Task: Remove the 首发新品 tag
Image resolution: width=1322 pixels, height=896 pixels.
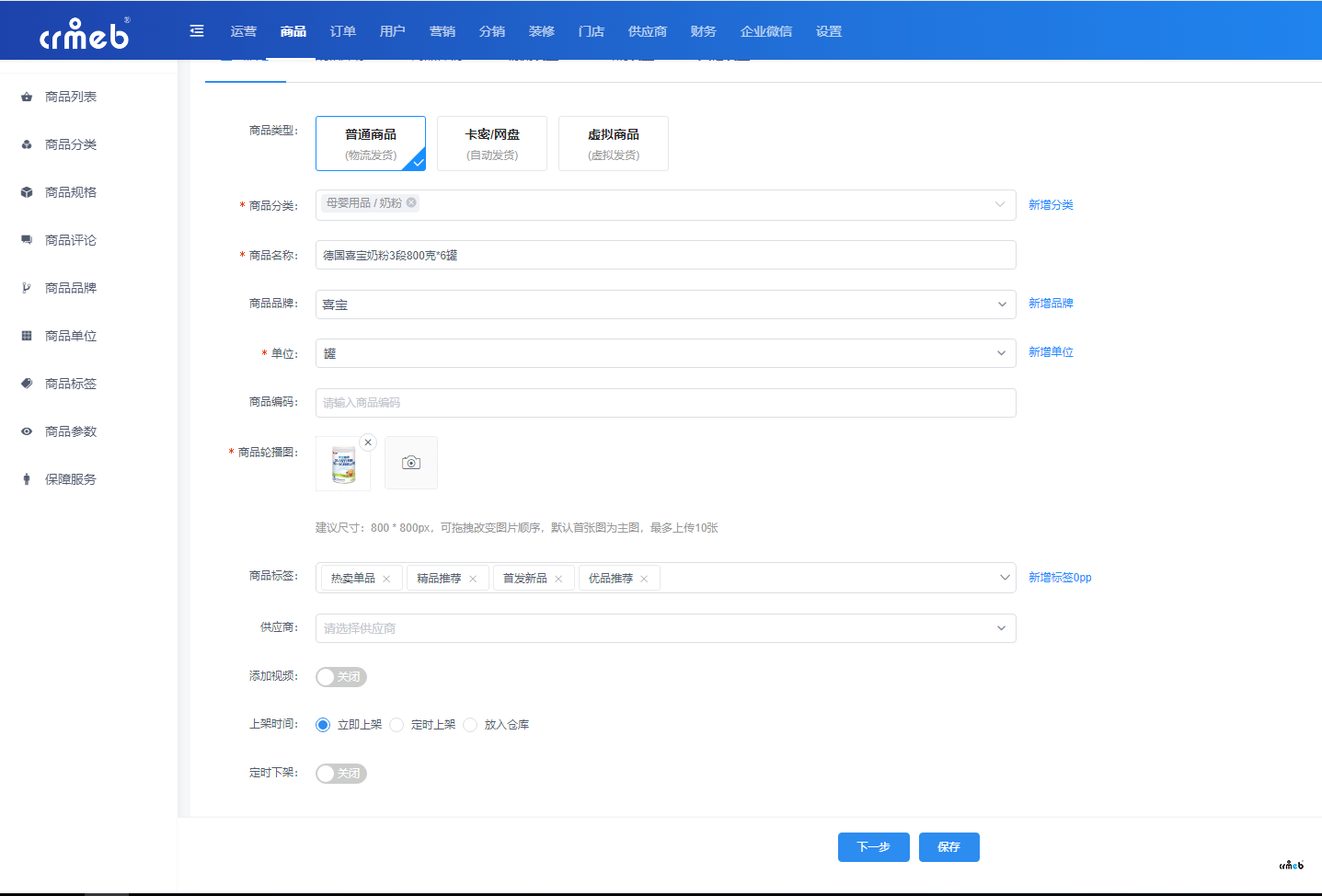Action: click(x=558, y=579)
